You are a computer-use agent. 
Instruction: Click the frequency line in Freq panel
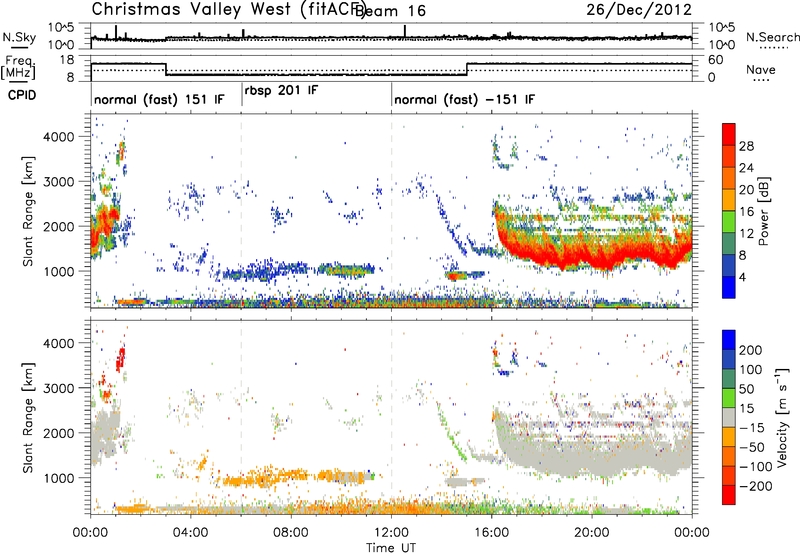316,74
